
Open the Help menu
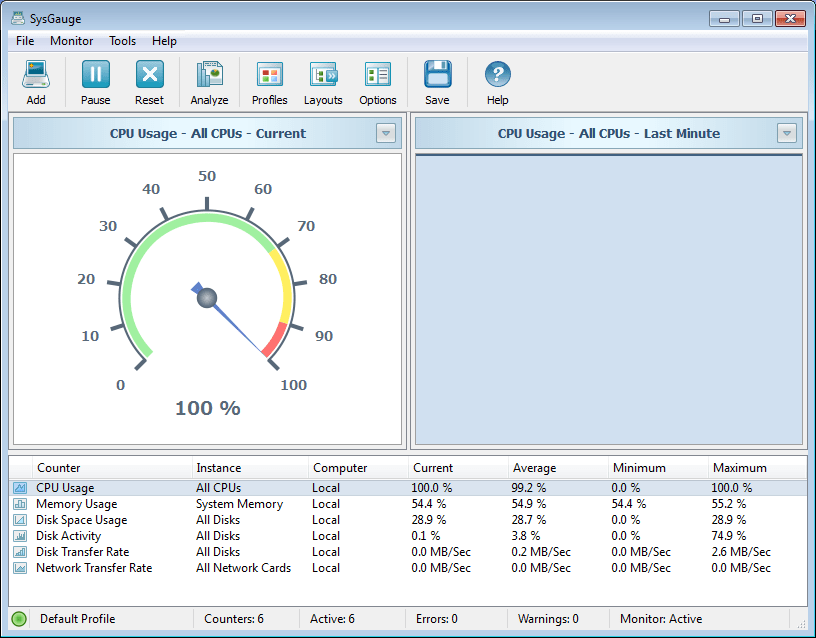[164, 41]
